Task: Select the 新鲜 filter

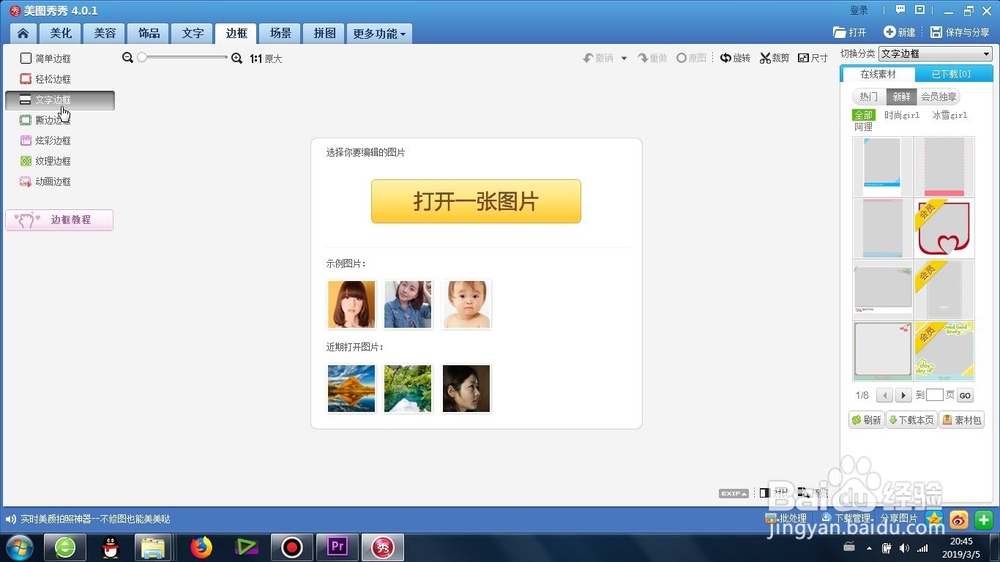Action: [901, 97]
